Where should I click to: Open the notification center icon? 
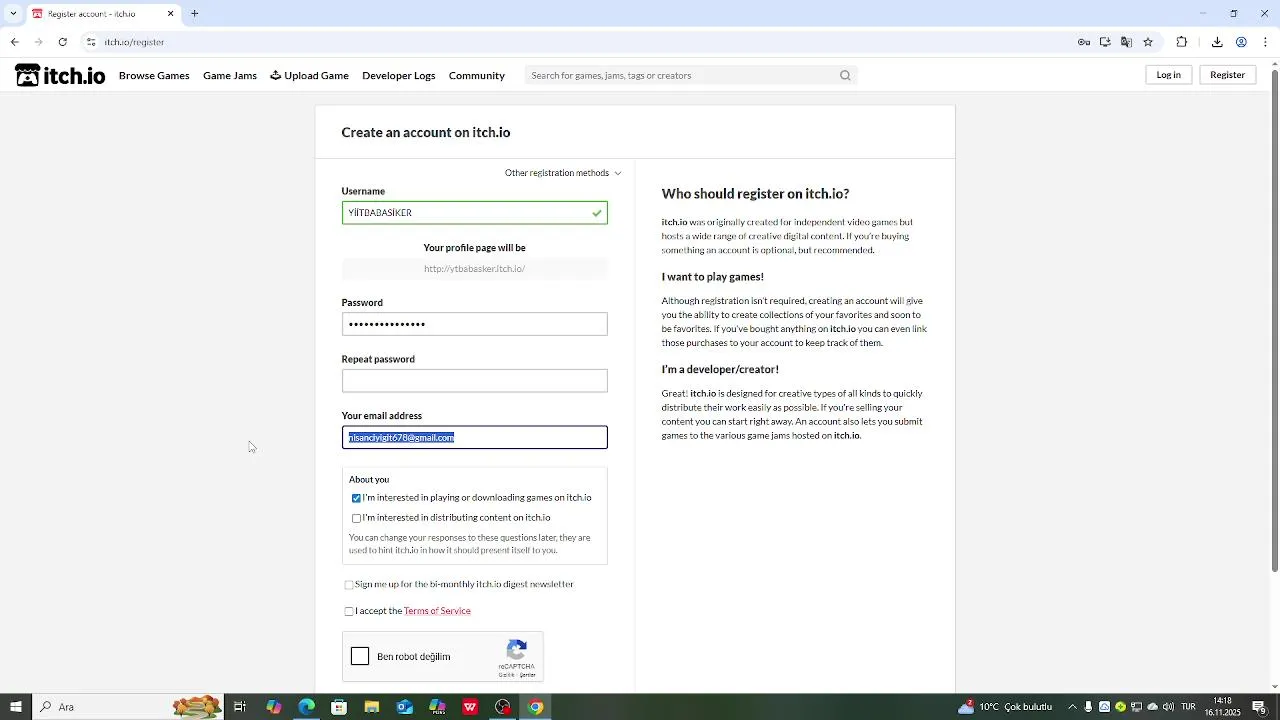tap(1259, 707)
